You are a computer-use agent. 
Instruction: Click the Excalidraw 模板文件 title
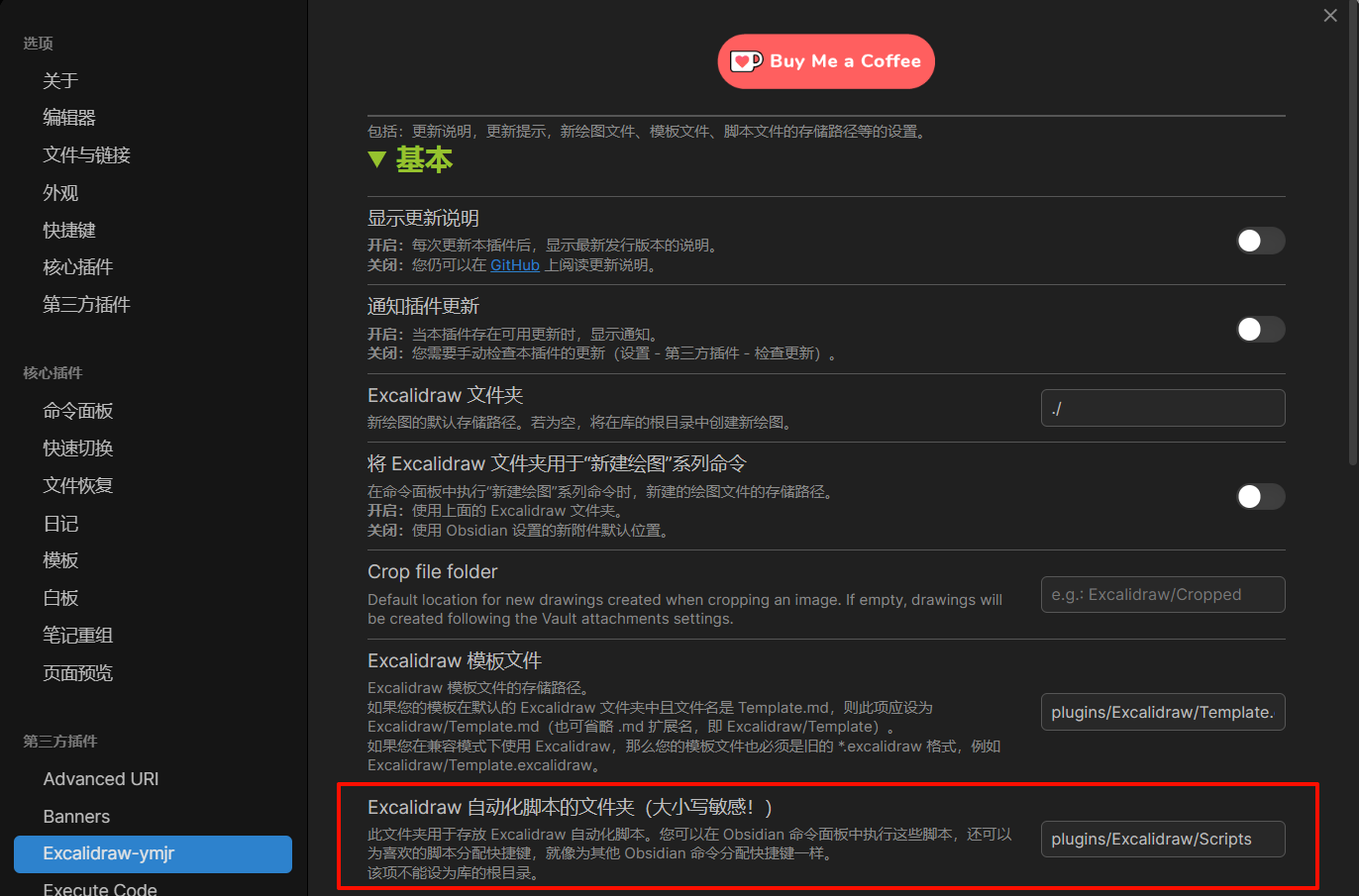(x=455, y=660)
